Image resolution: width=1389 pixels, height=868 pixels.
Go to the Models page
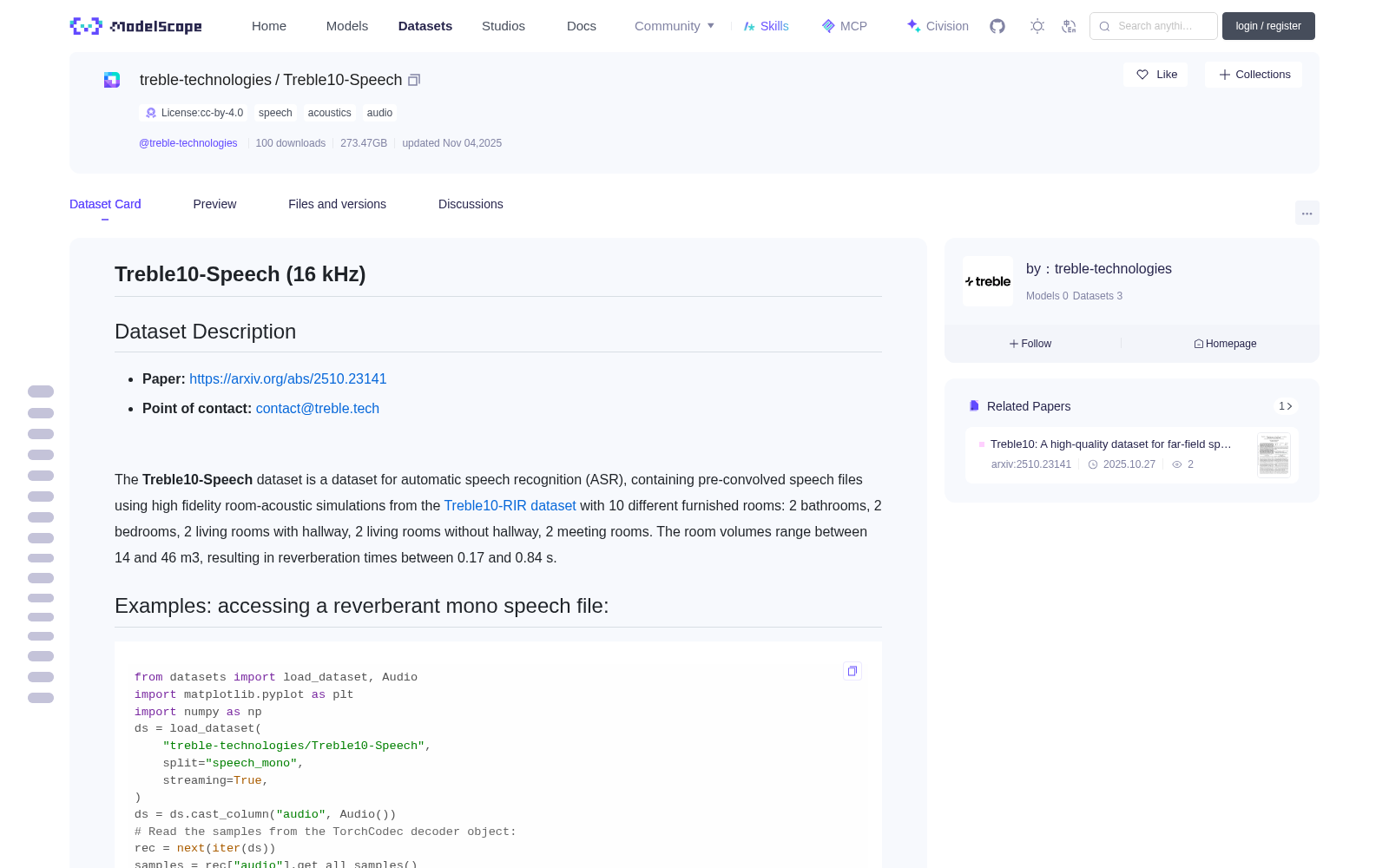coord(347,26)
